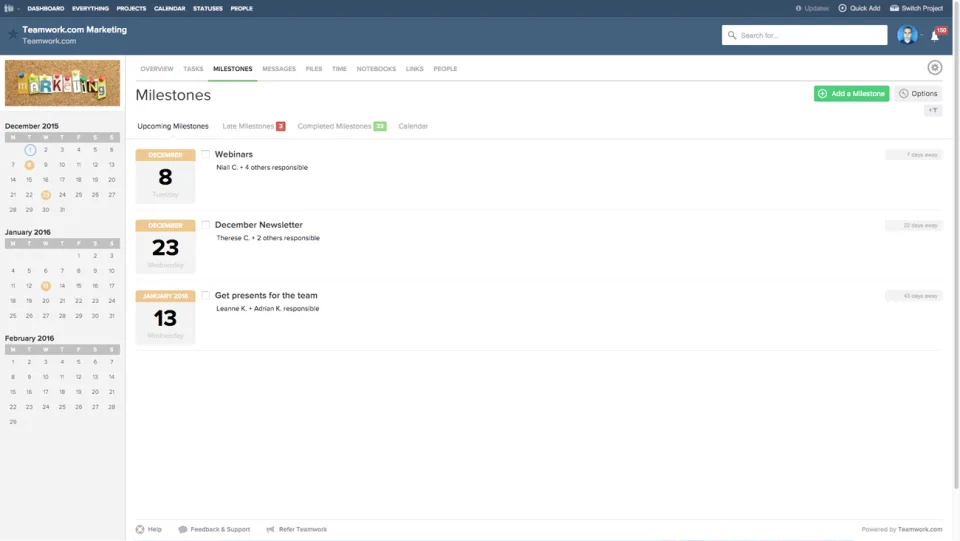Screen dimensions: 960x541
Task: Click the page vertical scrollbar
Action: click(x=956, y=245)
